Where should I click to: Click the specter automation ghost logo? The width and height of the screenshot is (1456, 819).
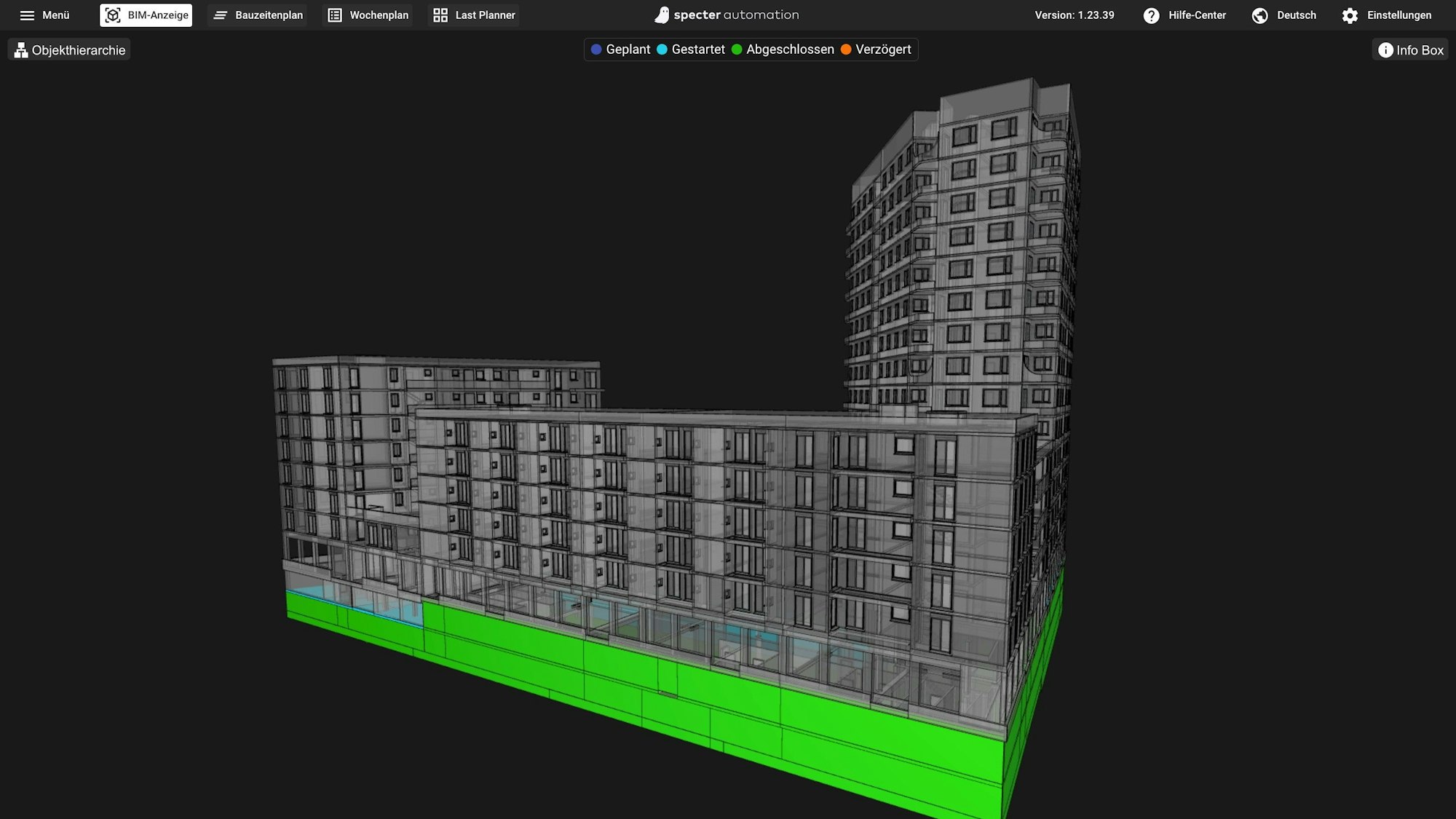tap(662, 14)
